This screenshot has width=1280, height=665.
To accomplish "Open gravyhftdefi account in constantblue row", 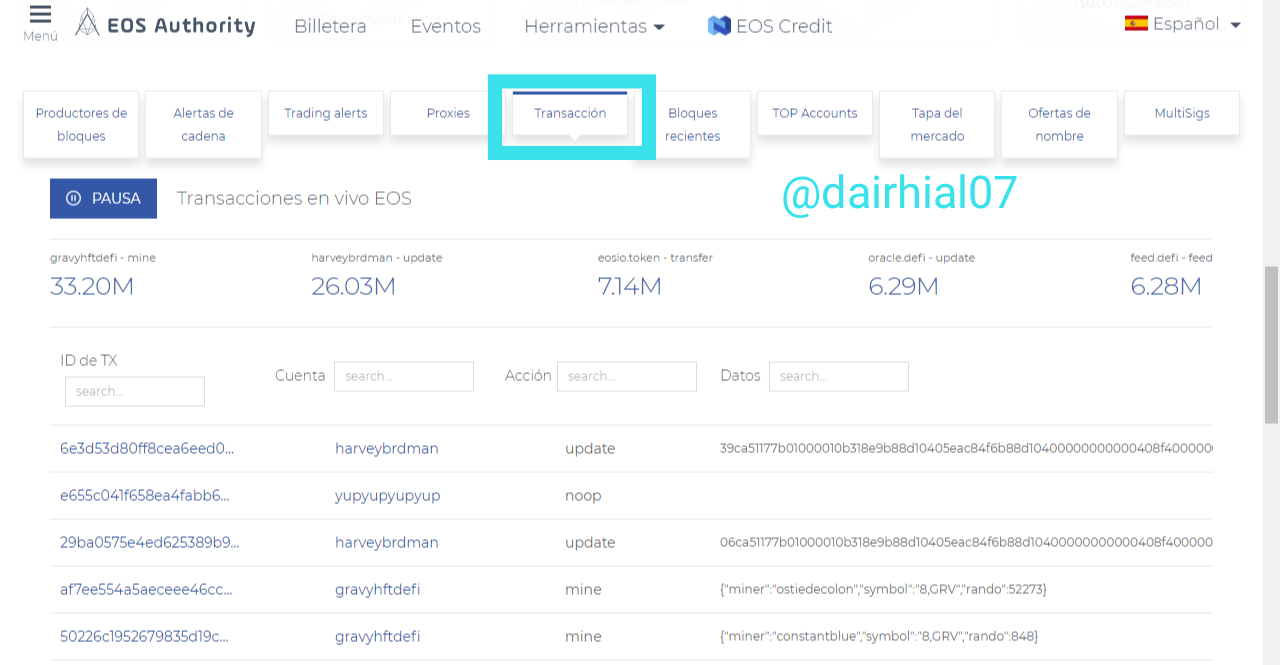I will pyautogui.click(x=378, y=636).
